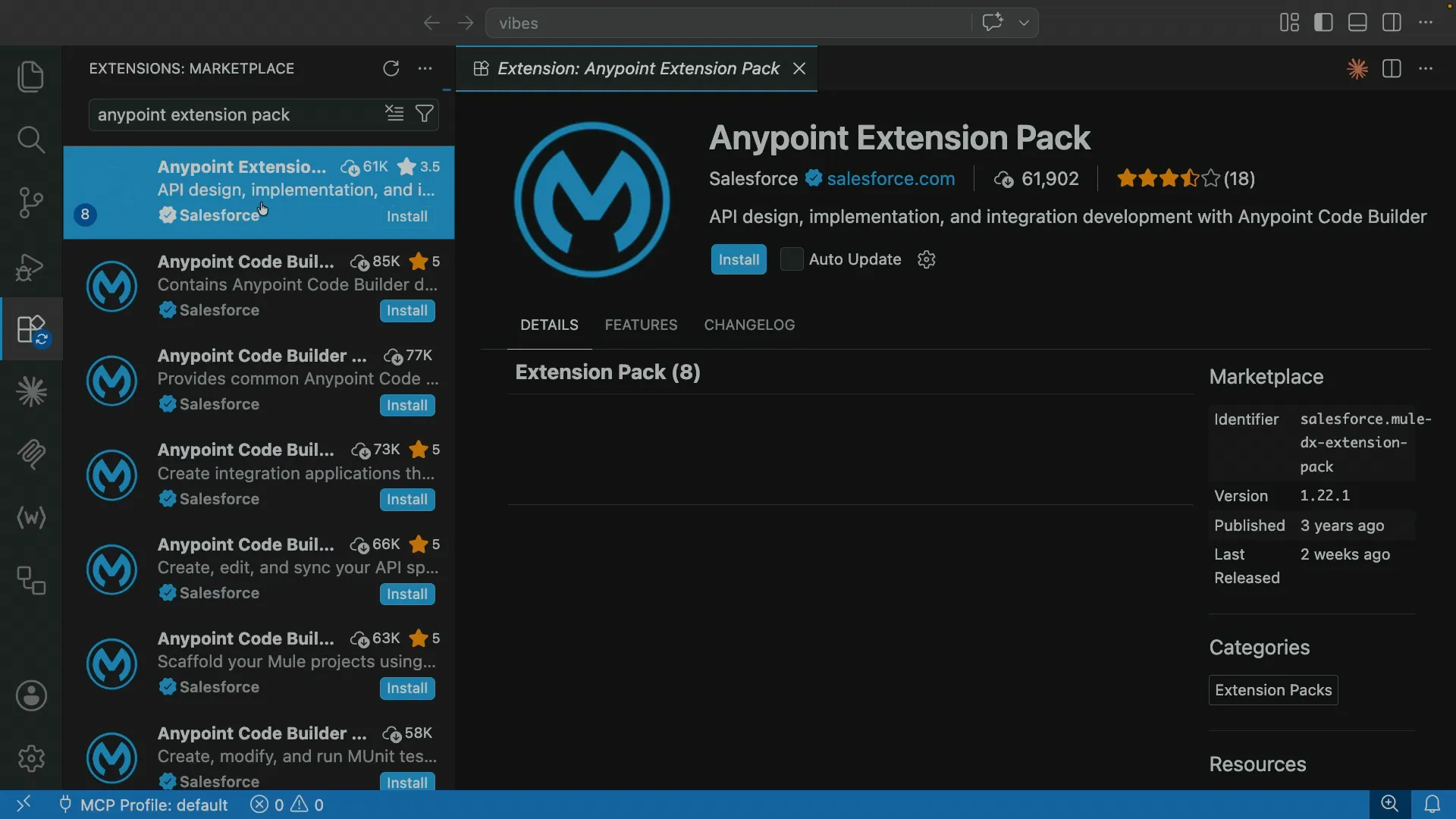
Task: Open the extension manage gear next to Auto Update
Action: (x=927, y=259)
